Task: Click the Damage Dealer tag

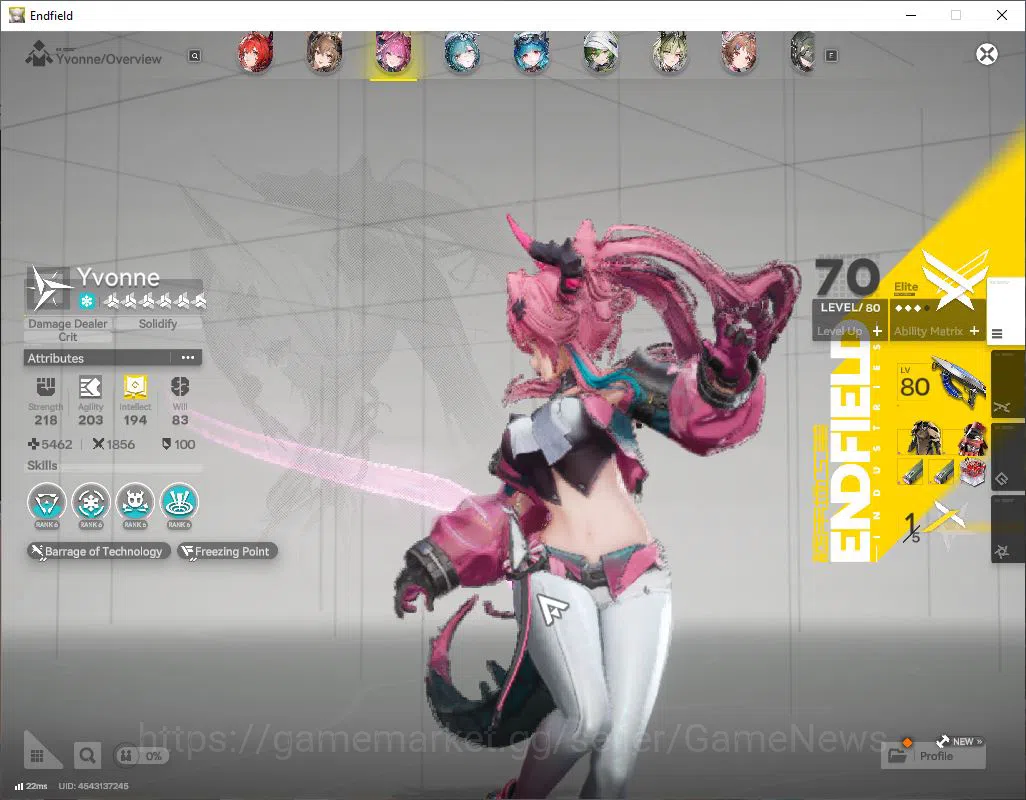Action: coord(67,324)
